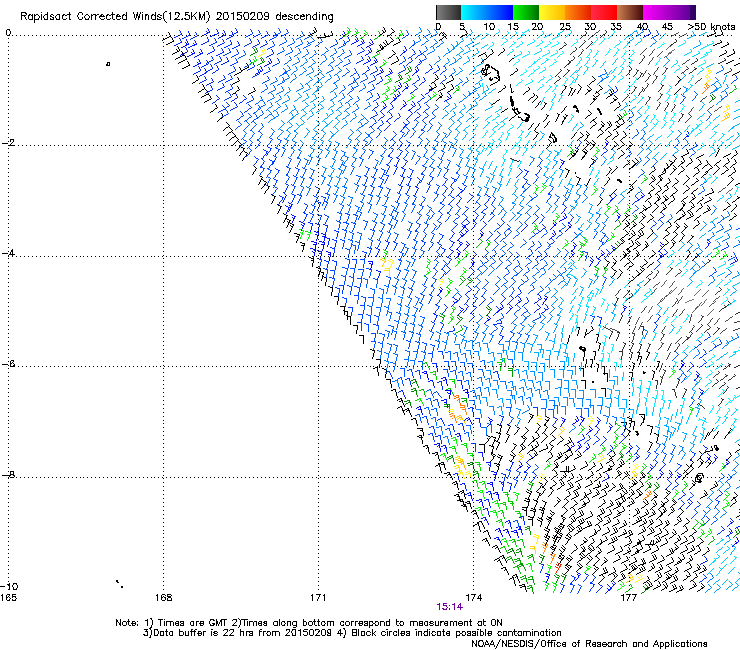Click the 'Times are GMT' note line
The height and width of the screenshot is (650, 740).
click(x=309, y=623)
